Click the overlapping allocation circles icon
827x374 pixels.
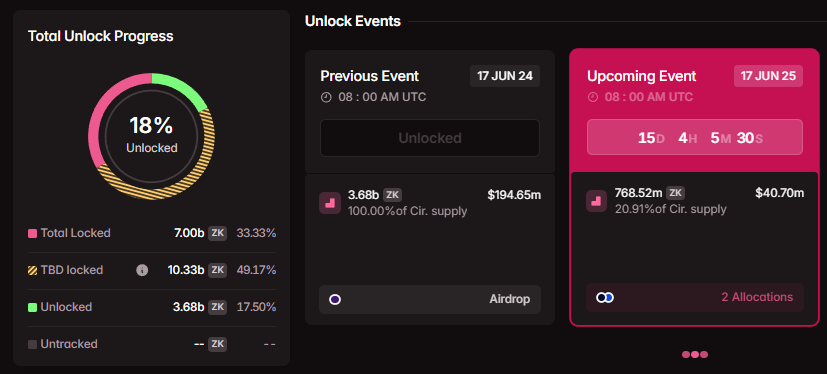[x=605, y=298]
